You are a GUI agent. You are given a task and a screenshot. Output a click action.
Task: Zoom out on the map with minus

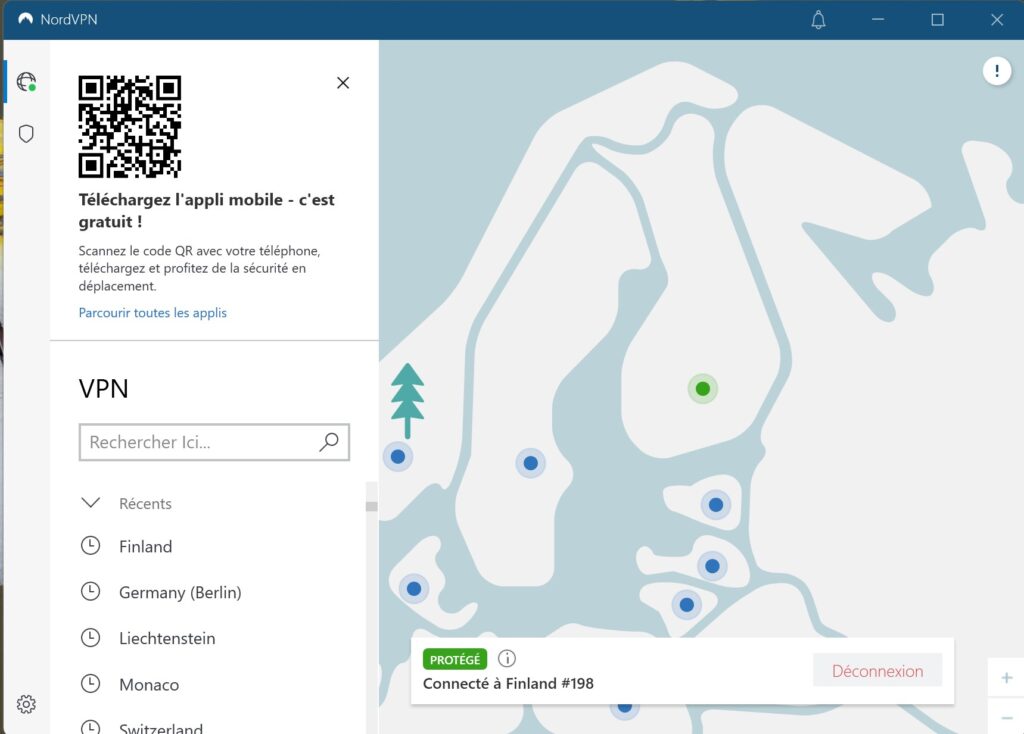tap(1006, 717)
